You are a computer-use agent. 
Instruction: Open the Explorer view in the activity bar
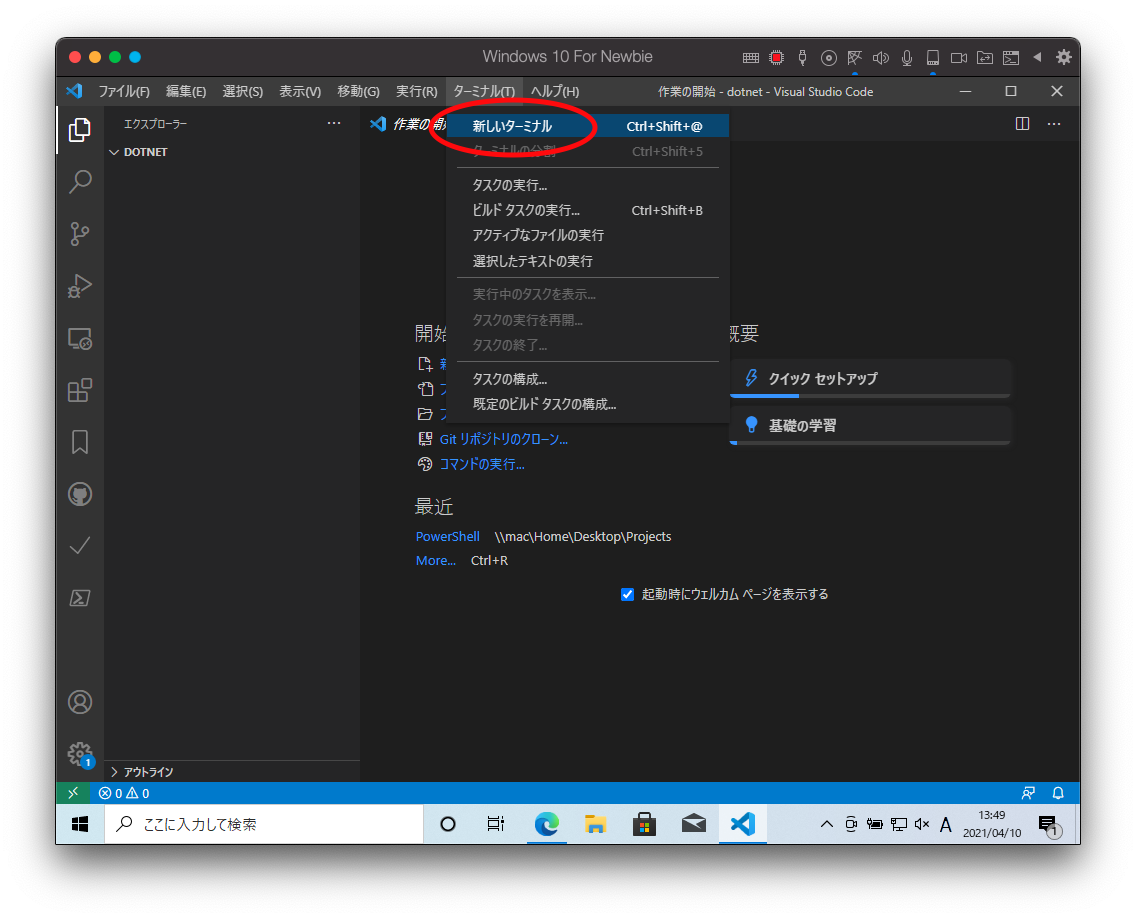point(80,130)
